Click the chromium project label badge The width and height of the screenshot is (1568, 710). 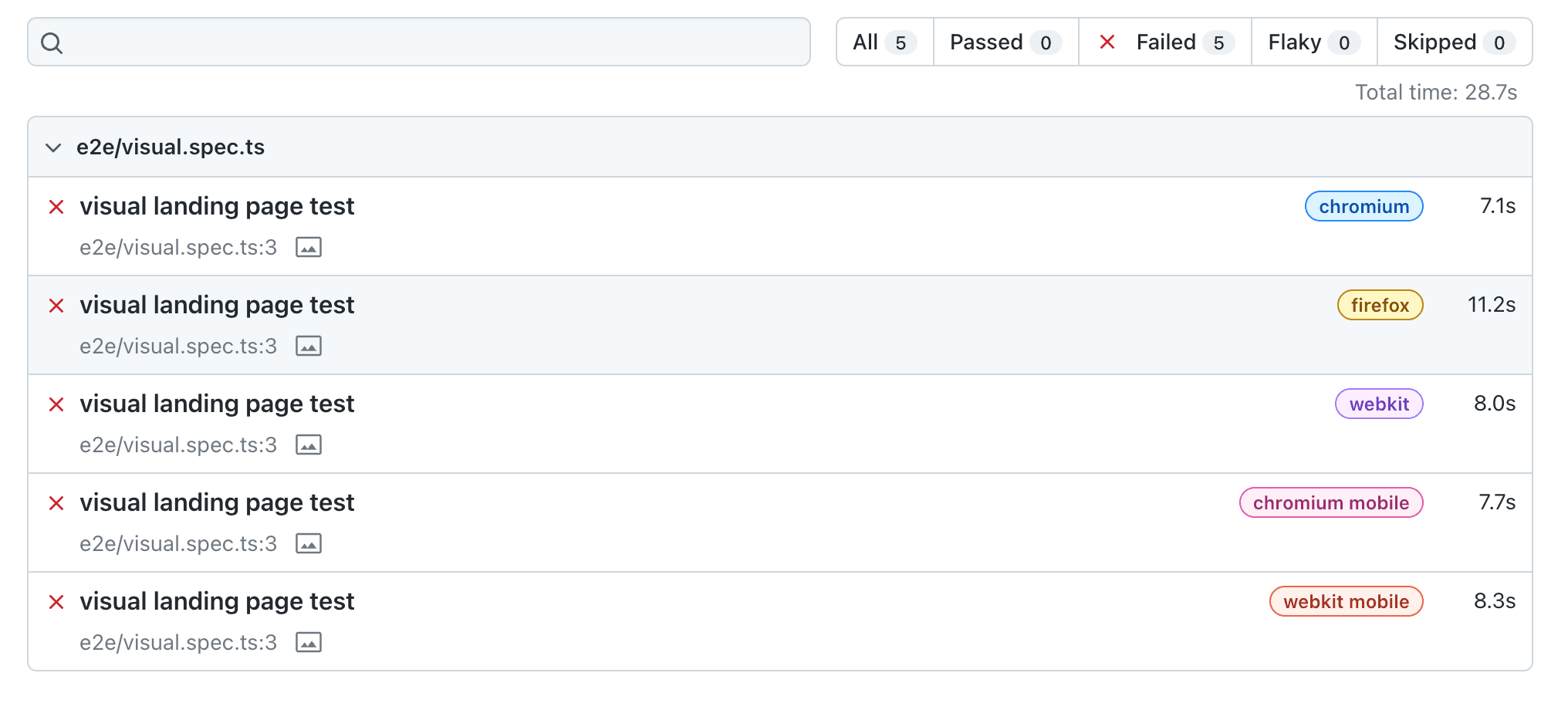(1364, 207)
